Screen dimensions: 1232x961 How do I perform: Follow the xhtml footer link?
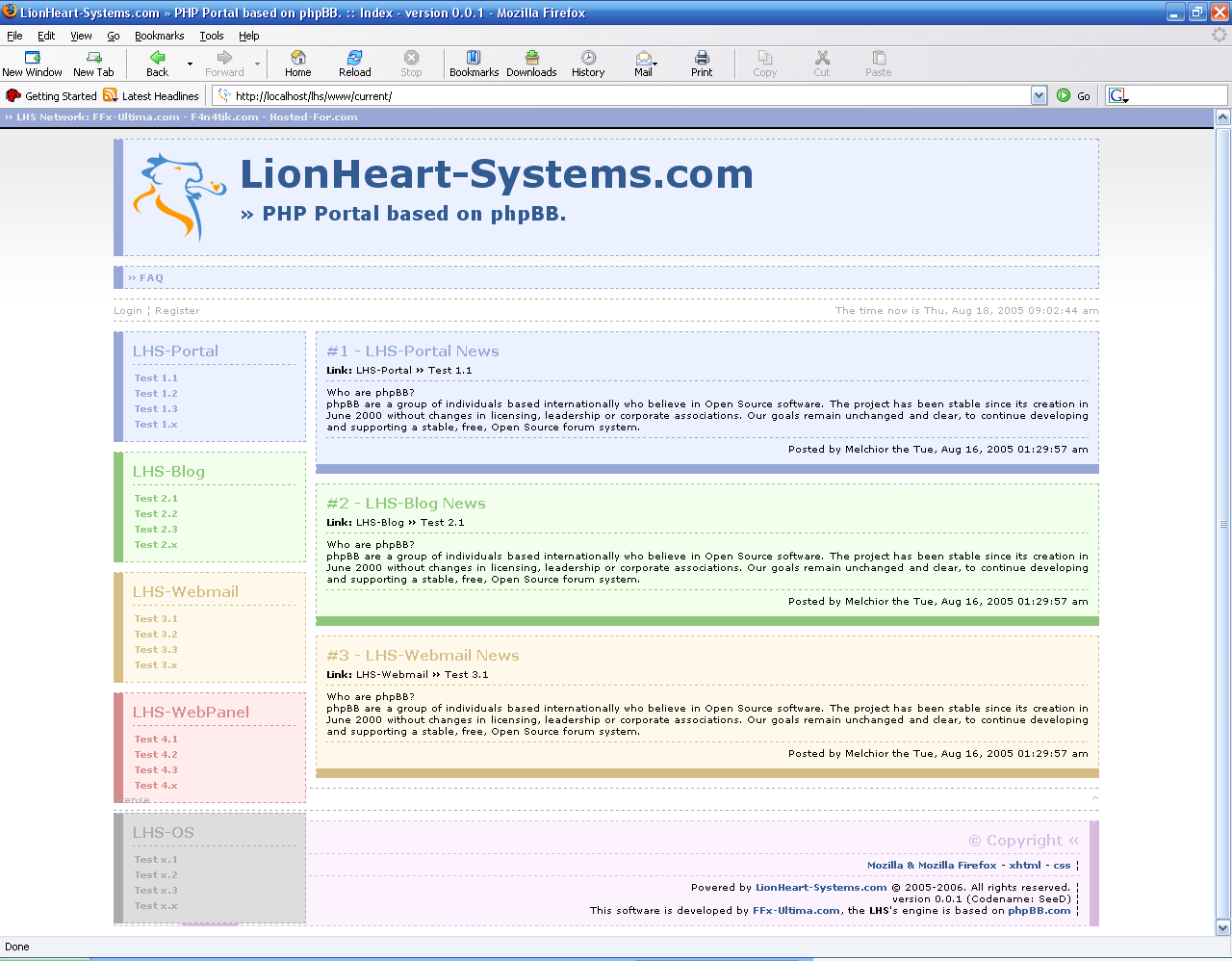(x=1025, y=865)
